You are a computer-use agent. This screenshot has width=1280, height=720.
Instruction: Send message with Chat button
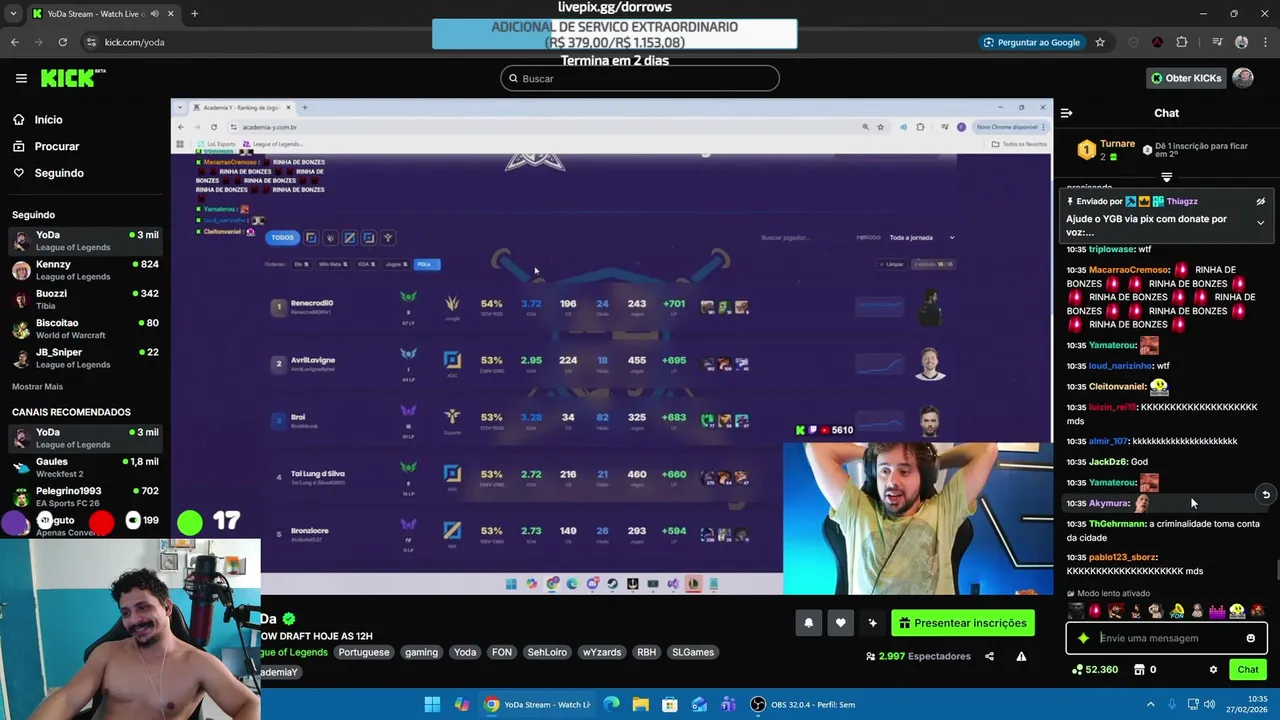tap(1248, 670)
